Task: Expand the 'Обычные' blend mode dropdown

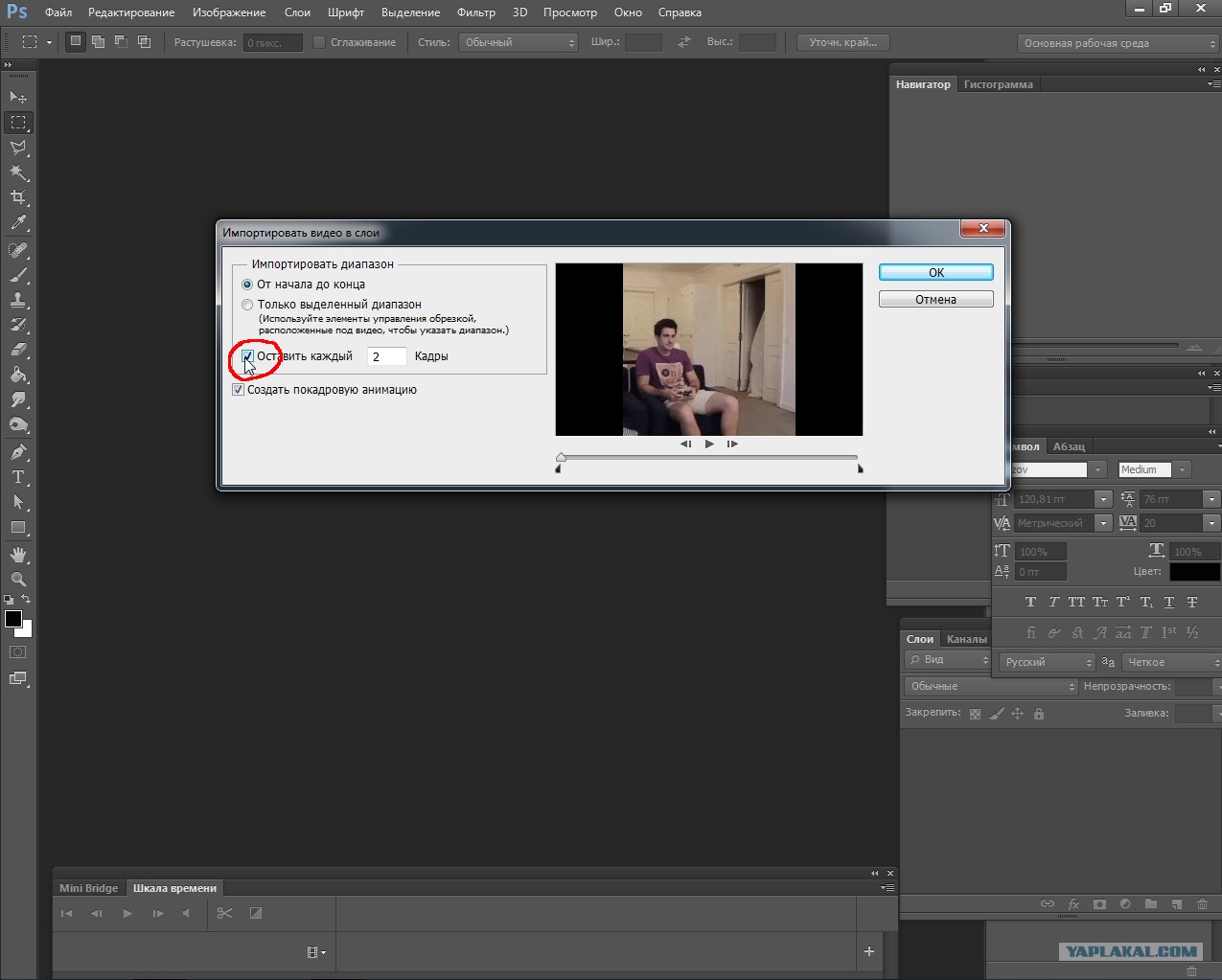Action: [991, 687]
